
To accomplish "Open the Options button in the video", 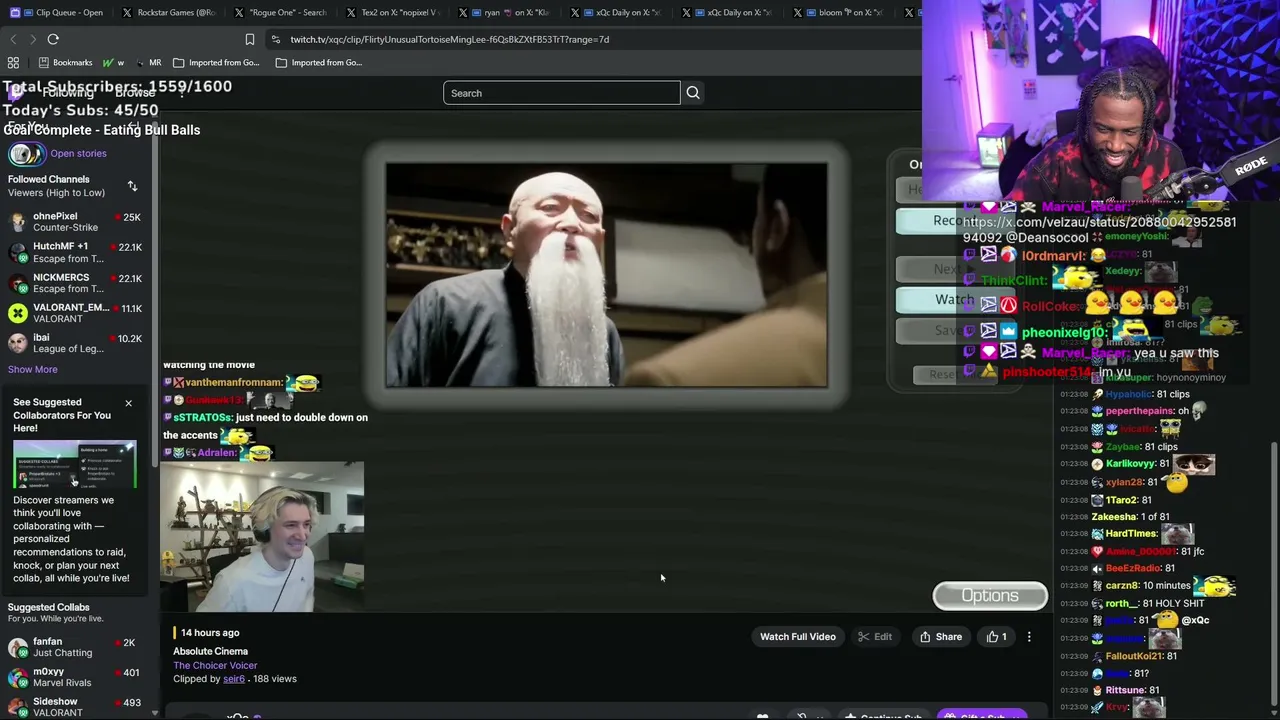I will point(990,596).
